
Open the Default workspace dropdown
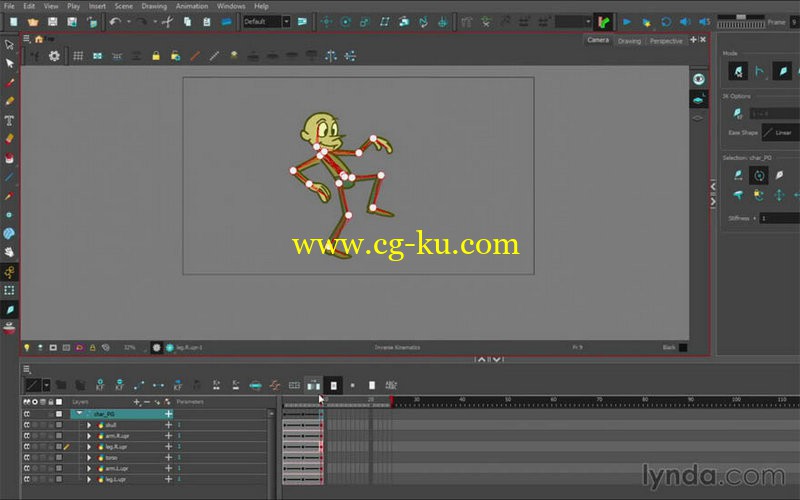(266, 22)
